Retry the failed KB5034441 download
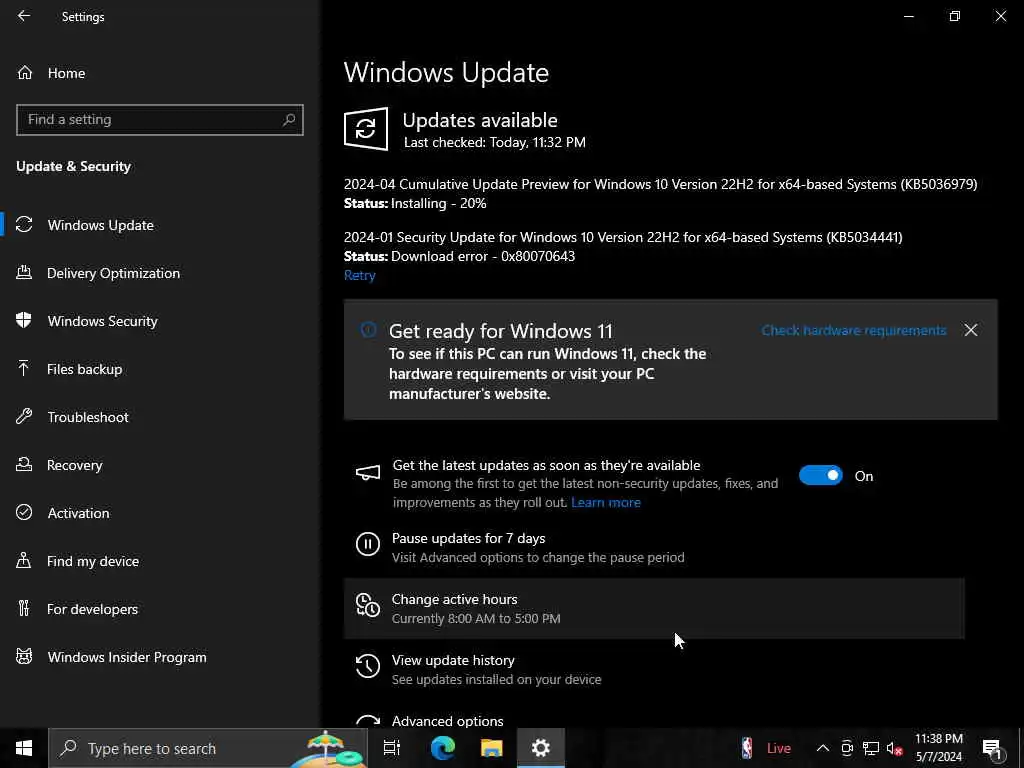The height and width of the screenshot is (768, 1024). pyautogui.click(x=359, y=276)
